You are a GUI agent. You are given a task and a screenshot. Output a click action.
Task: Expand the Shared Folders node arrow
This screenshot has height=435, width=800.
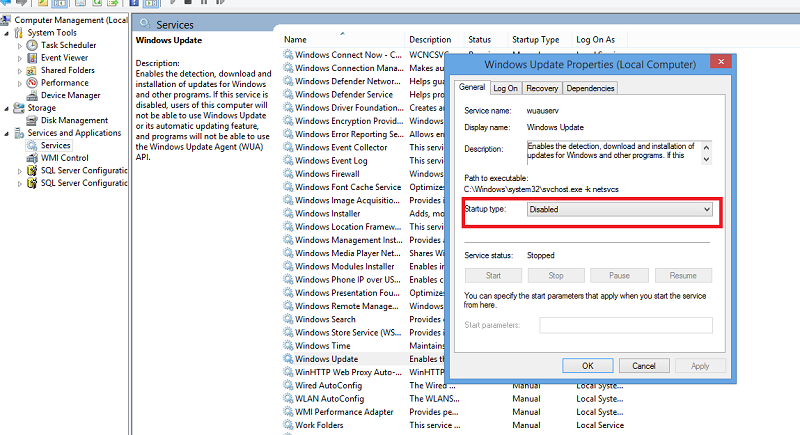tap(20, 71)
